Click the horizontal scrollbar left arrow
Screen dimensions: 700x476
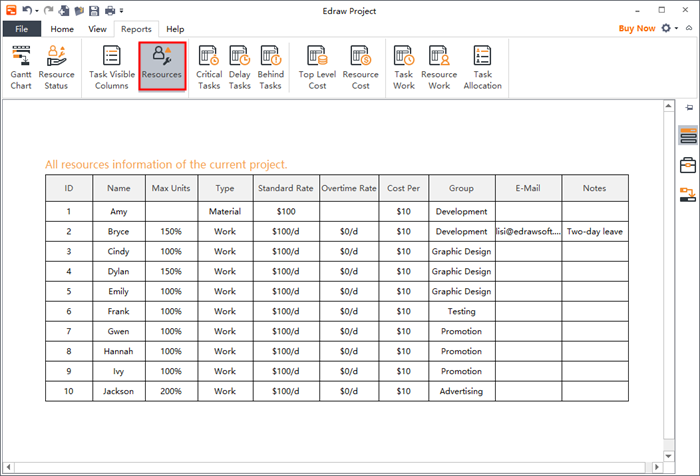(9, 467)
